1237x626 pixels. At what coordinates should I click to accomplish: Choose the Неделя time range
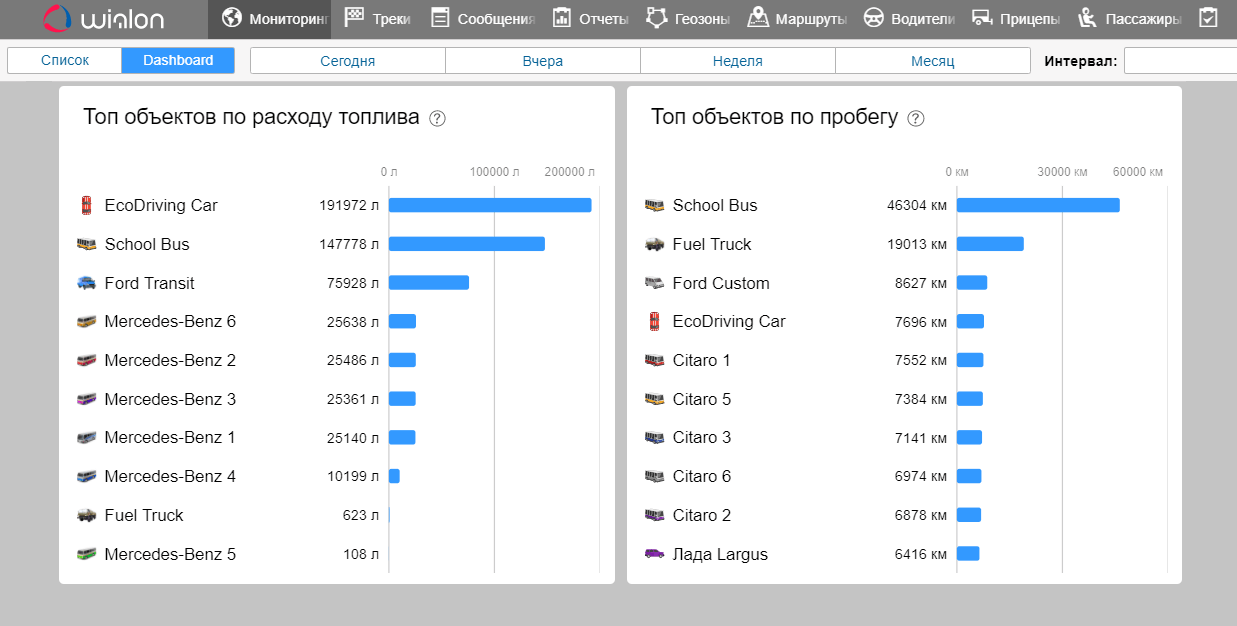[x=737, y=61]
